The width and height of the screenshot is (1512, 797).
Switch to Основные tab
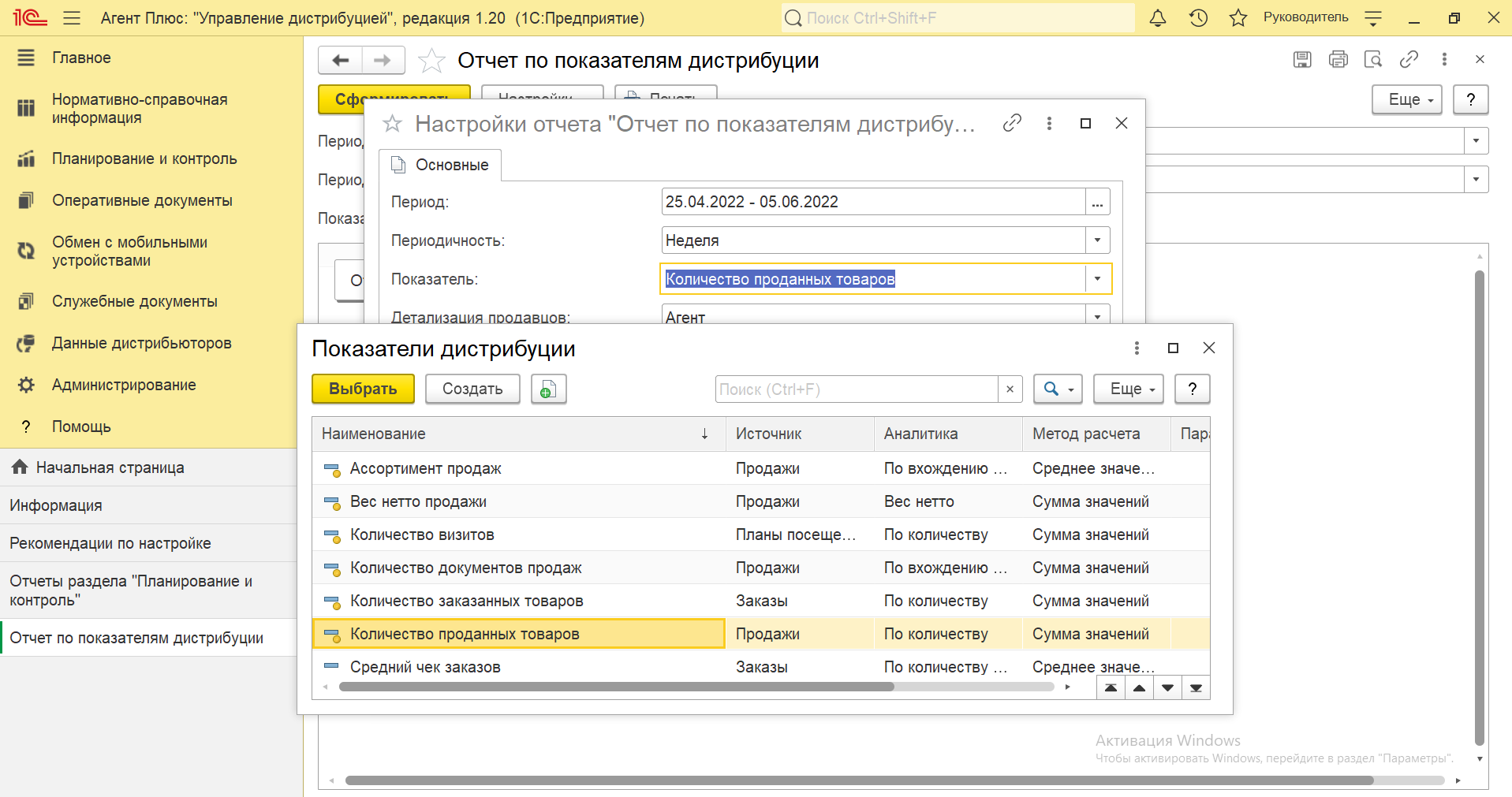click(440, 165)
